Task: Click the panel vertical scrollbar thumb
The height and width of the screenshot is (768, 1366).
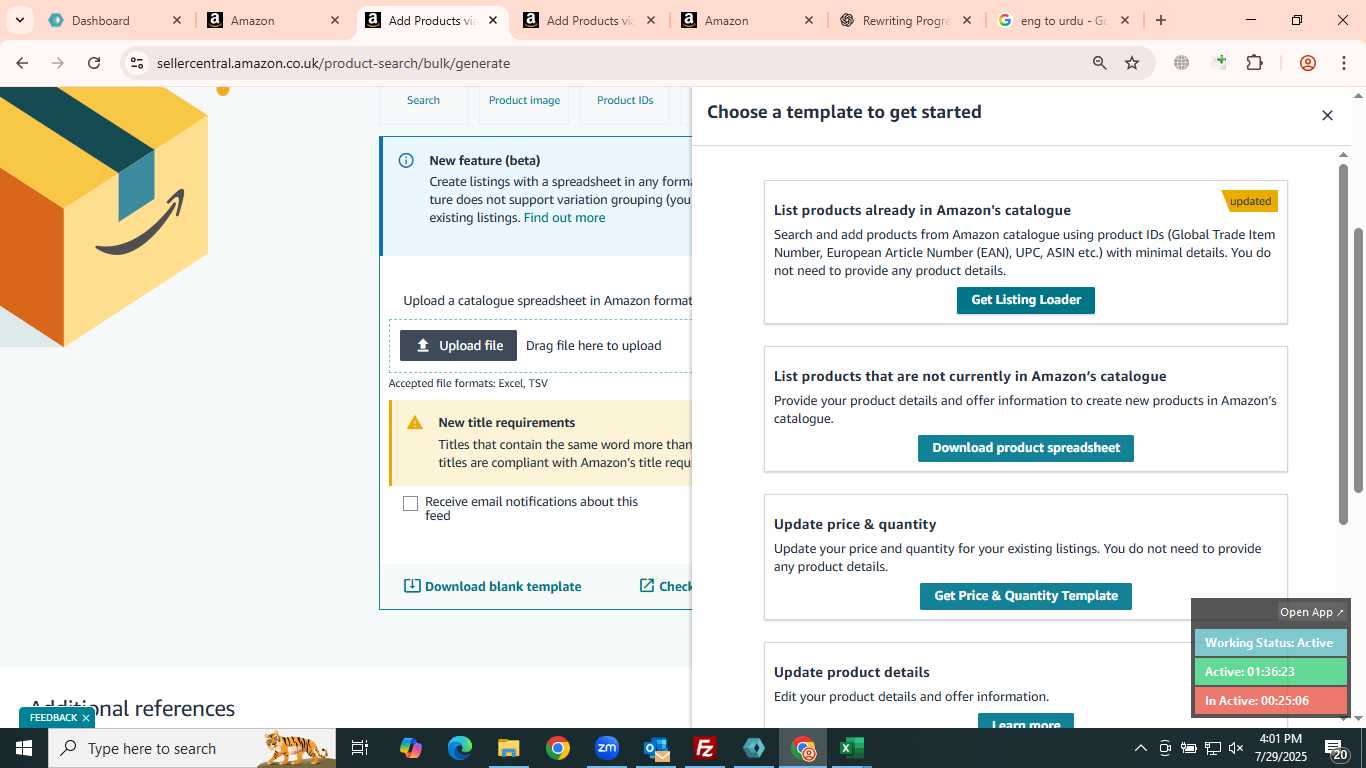Action: 1343,342
